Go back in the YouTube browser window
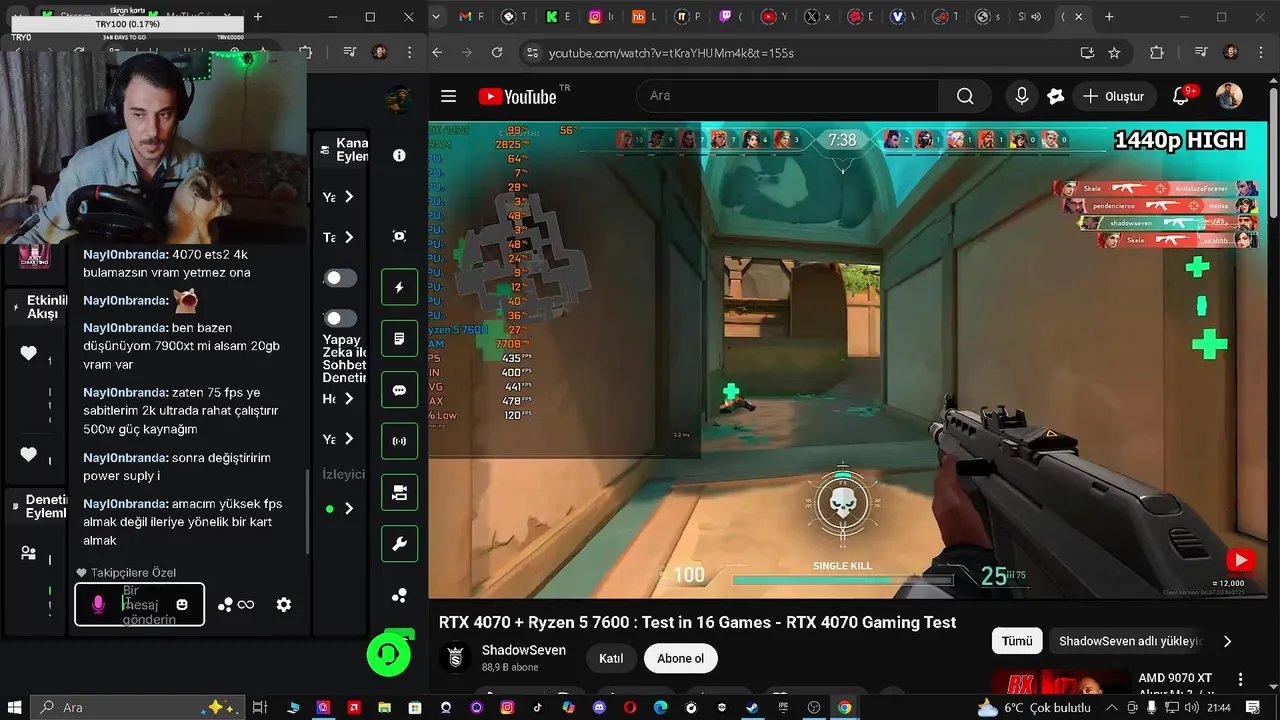1280x720 pixels. pyautogui.click(x=437, y=52)
